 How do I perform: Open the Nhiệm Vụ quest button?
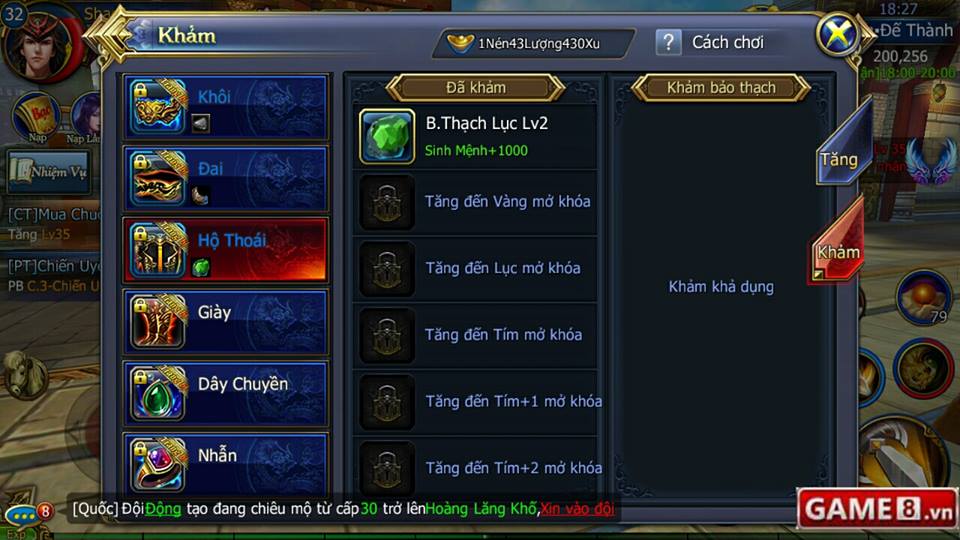point(50,172)
